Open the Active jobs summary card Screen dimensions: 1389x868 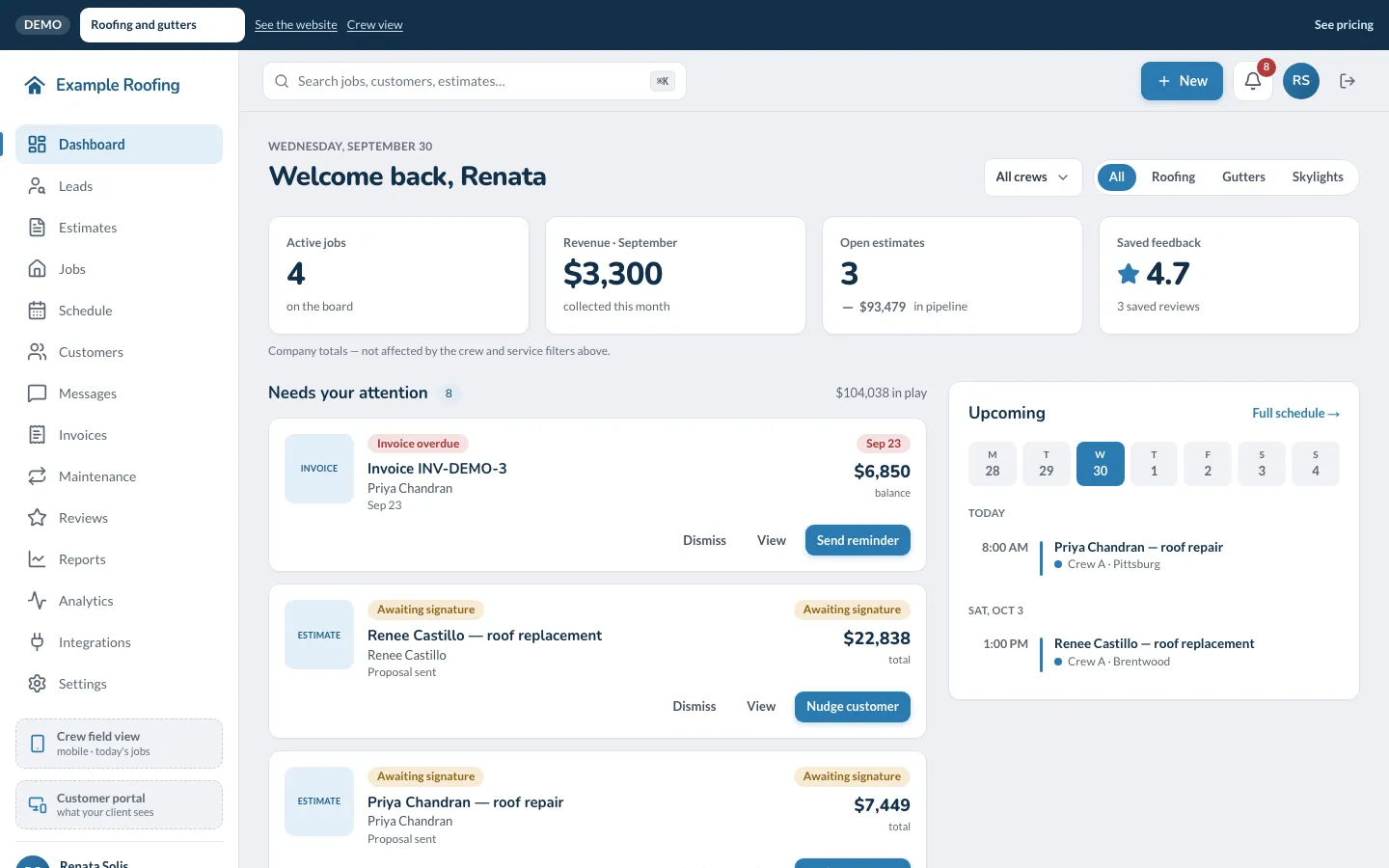[x=398, y=276]
